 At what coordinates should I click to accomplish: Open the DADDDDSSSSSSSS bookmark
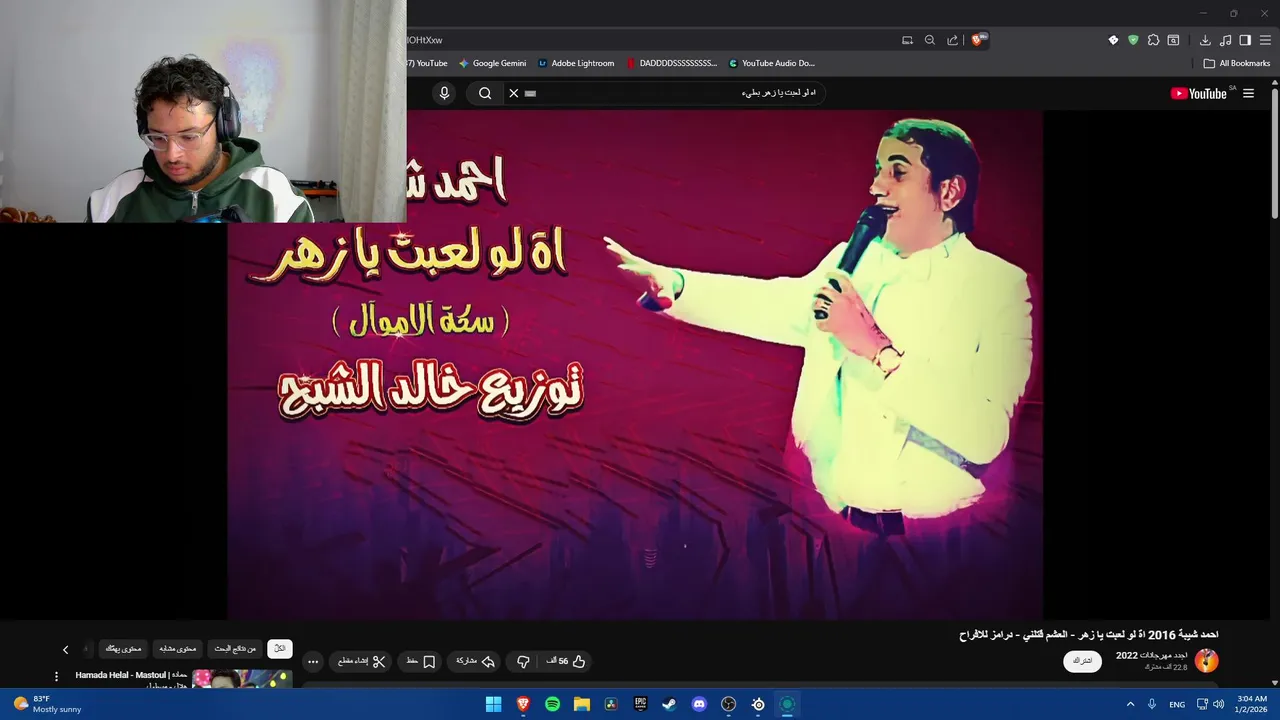coord(672,63)
